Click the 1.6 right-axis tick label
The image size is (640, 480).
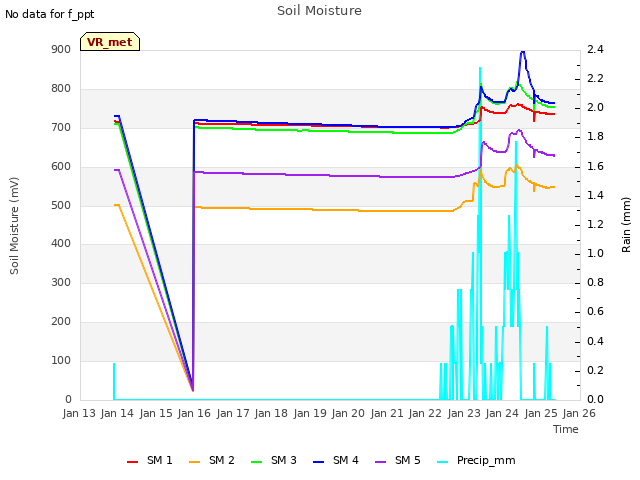pos(595,167)
